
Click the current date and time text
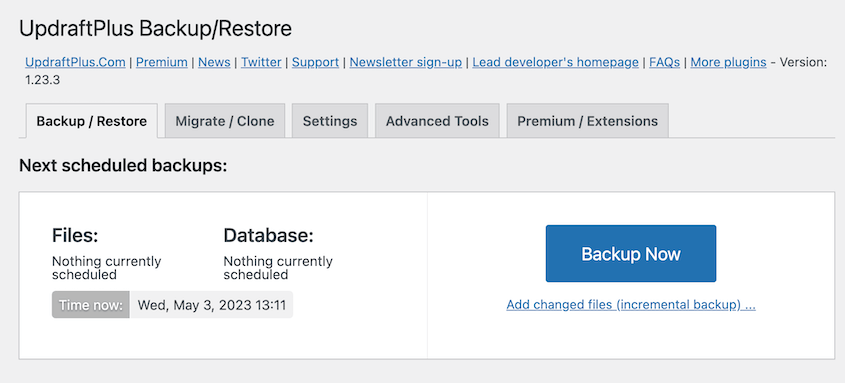pos(211,305)
